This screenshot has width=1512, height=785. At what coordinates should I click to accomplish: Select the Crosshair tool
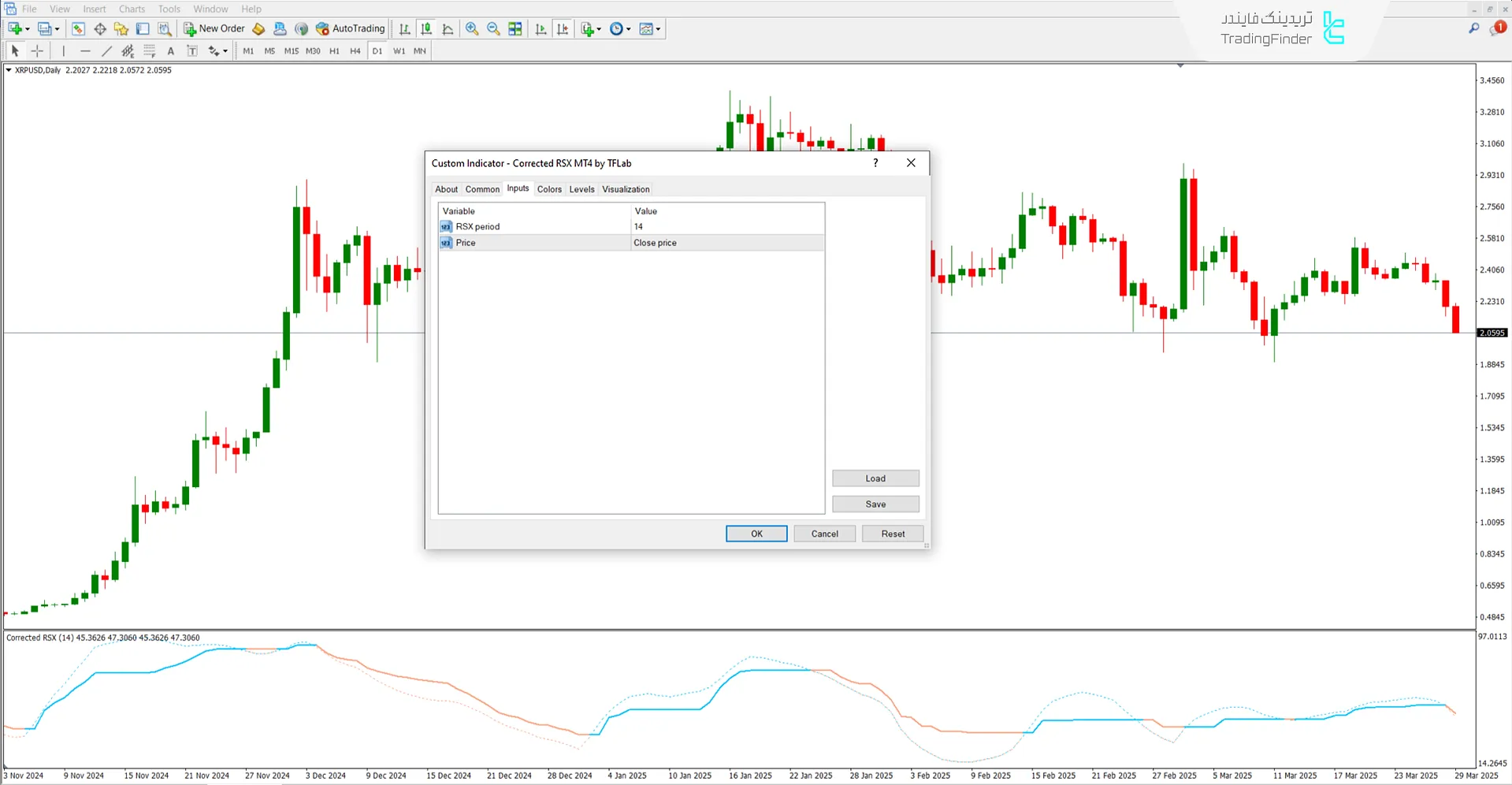point(37,50)
